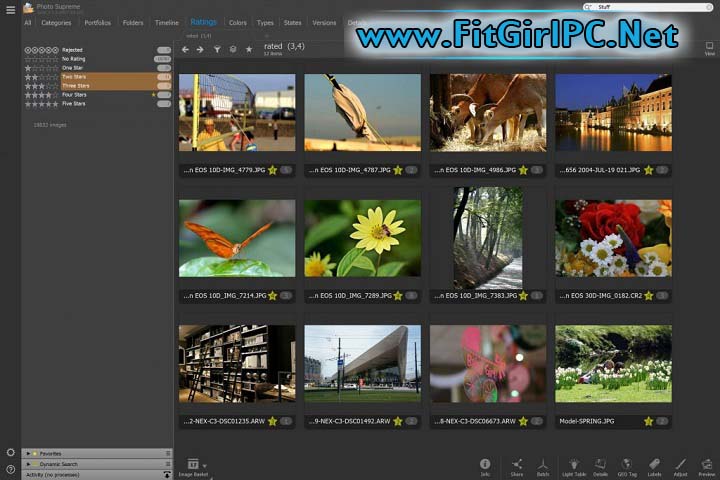Toggle star on IMG_4779.JPG thumbnail
Image resolution: width=720 pixels, height=480 pixels.
pyautogui.click(x=272, y=170)
